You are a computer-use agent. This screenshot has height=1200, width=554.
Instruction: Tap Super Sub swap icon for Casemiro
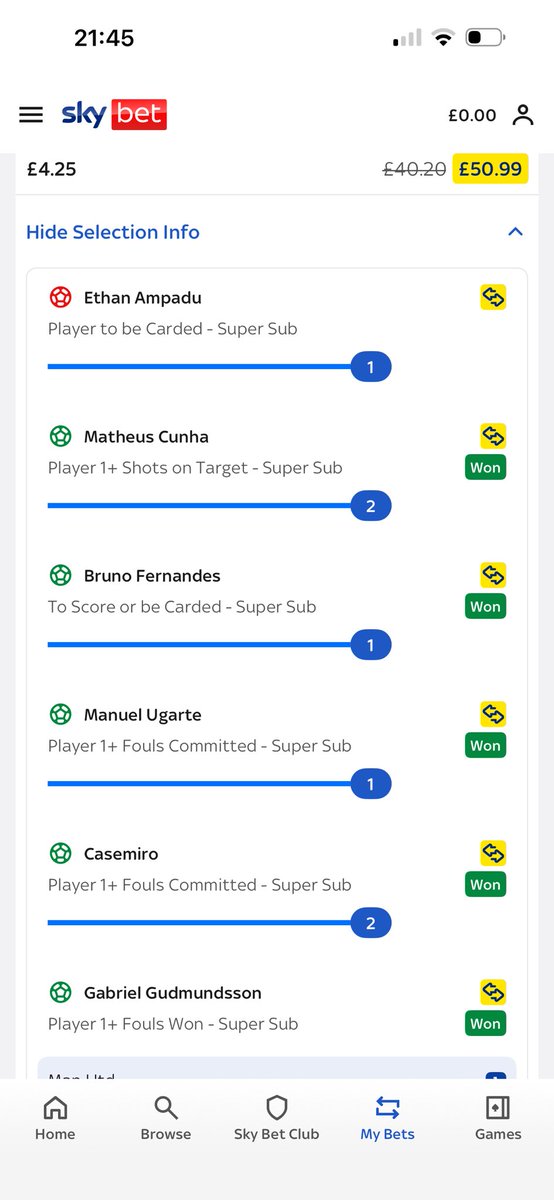pyautogui.click(x=493, y=853)
